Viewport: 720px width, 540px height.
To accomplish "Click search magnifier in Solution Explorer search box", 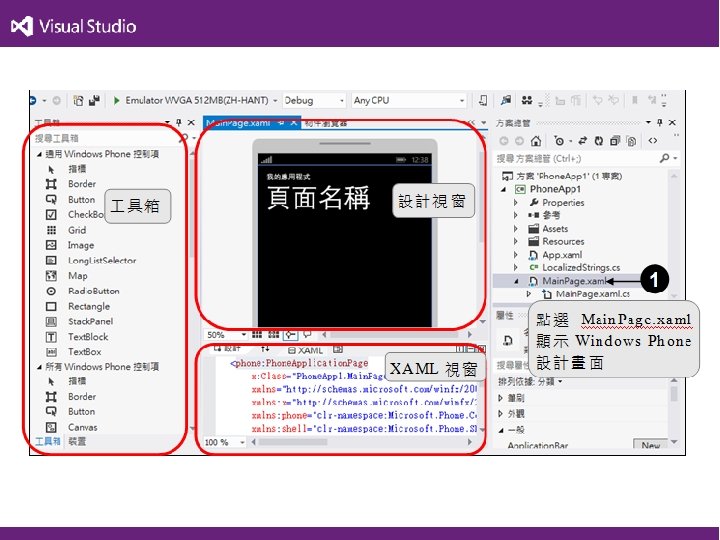I will (664, 158).
